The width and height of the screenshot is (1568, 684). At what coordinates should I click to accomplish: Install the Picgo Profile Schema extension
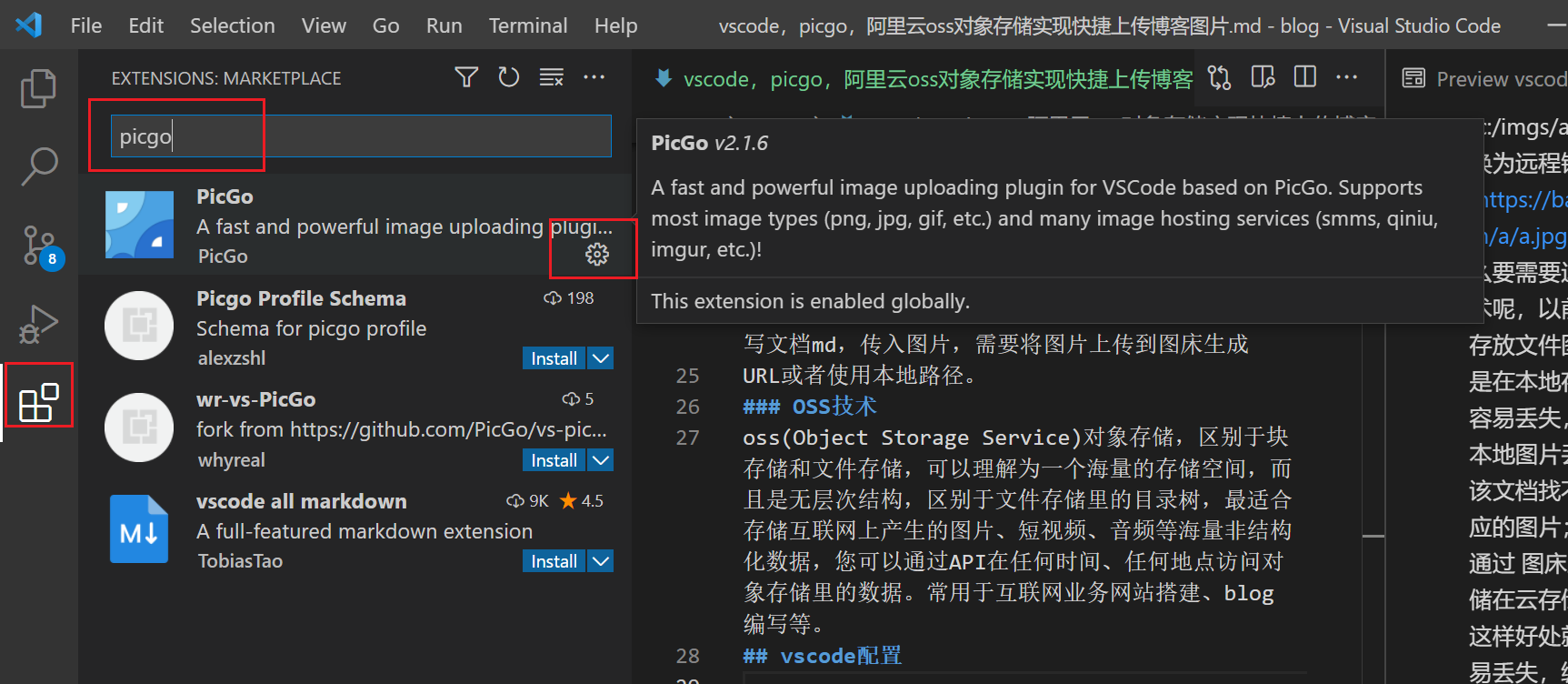click(554, 358)
